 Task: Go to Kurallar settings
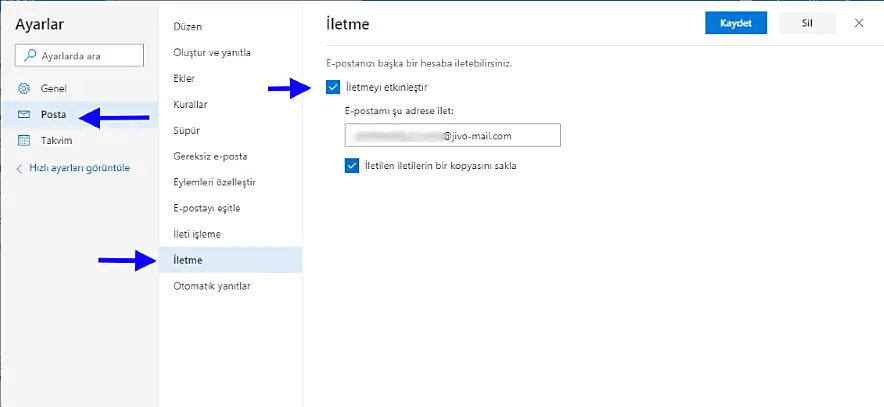point(190,104)
